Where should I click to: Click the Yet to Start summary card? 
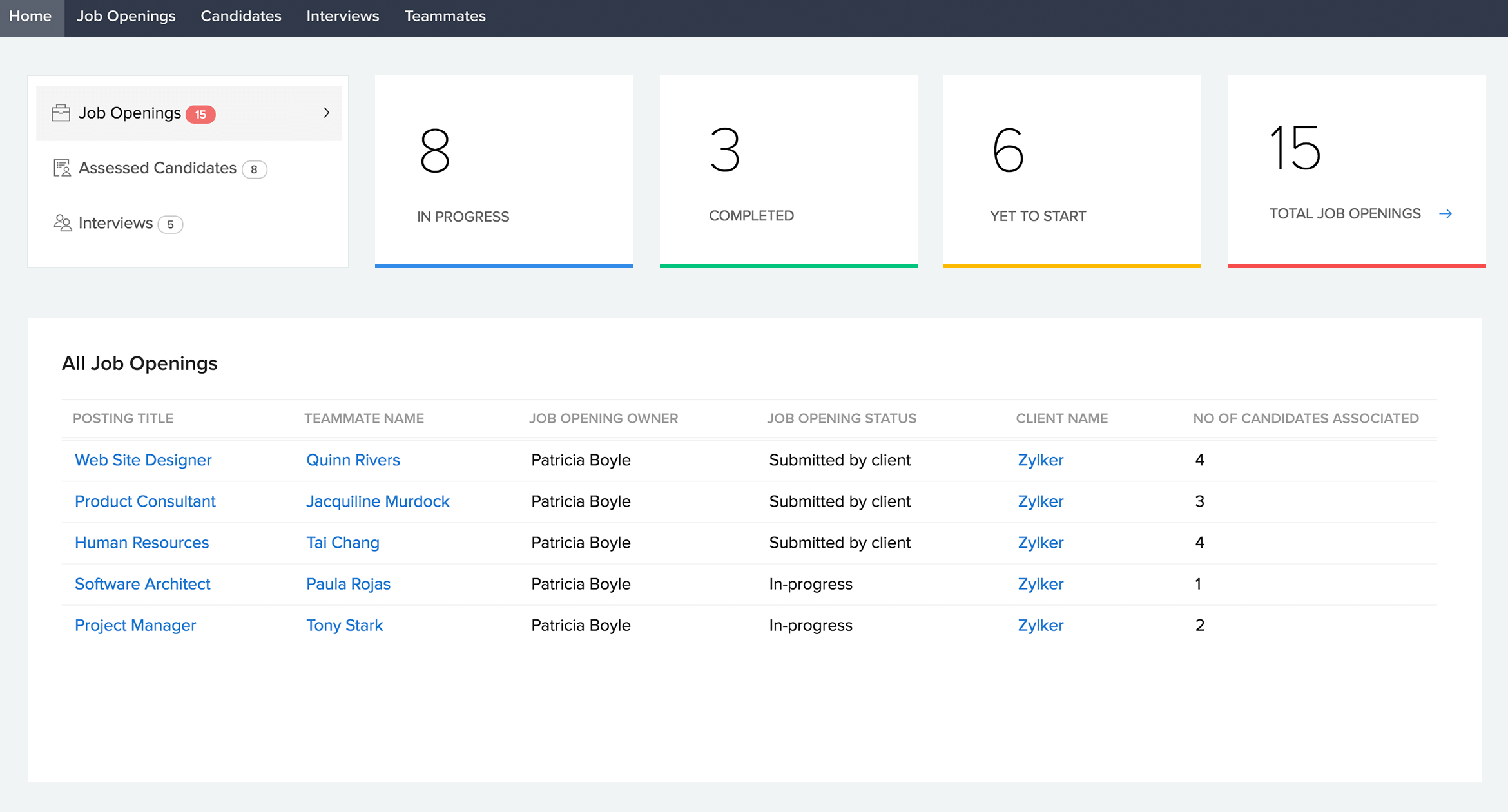[1072, 171]
